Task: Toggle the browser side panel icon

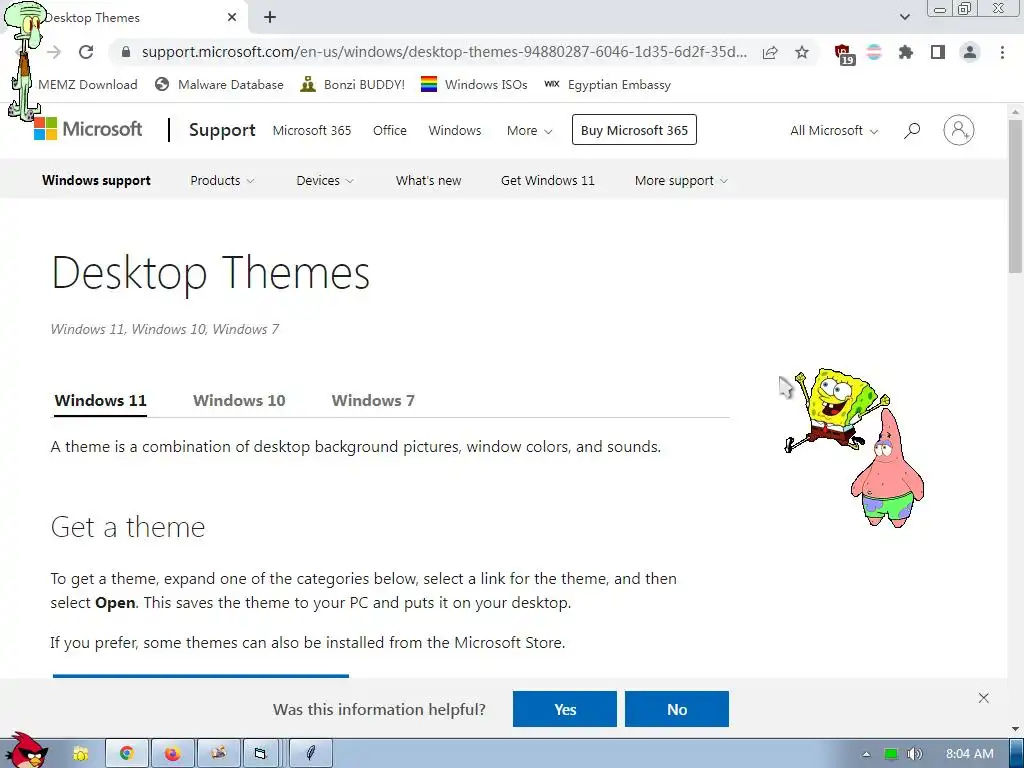Action: (938, 52)
